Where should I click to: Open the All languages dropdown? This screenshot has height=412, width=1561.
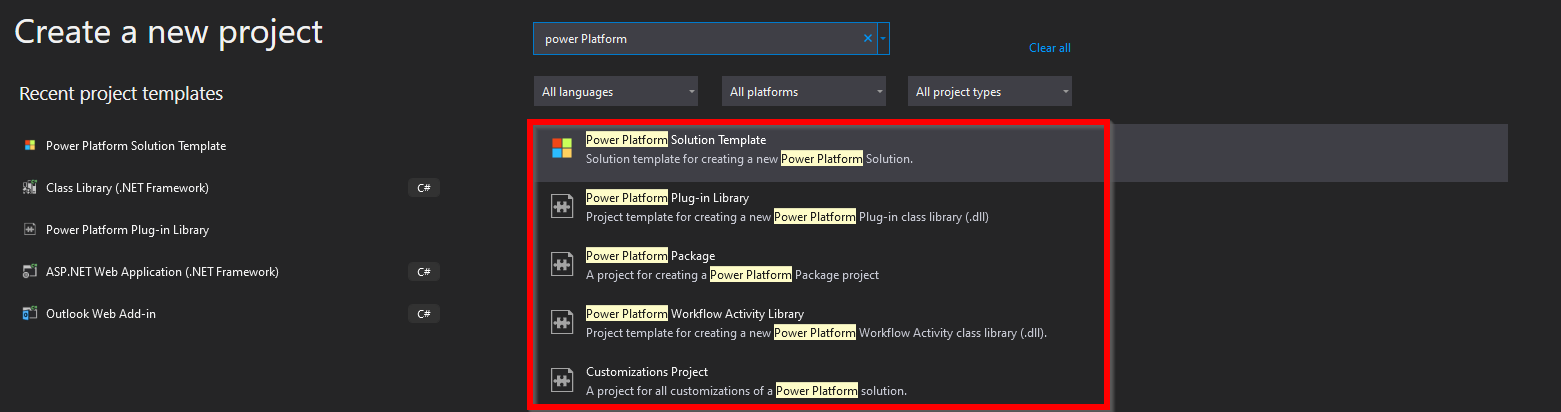click(617, 92)
